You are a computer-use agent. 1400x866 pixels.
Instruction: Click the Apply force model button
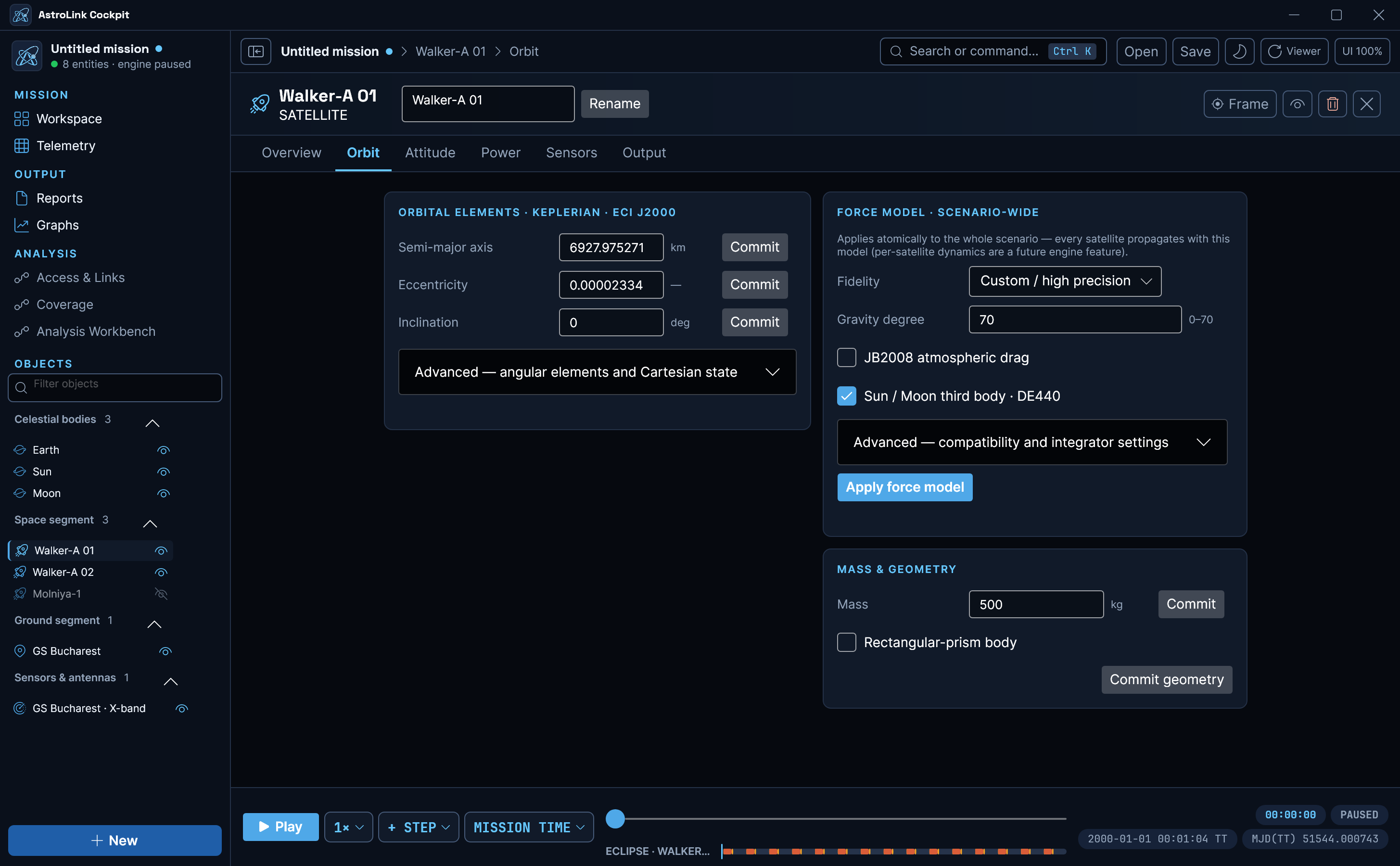904,487
